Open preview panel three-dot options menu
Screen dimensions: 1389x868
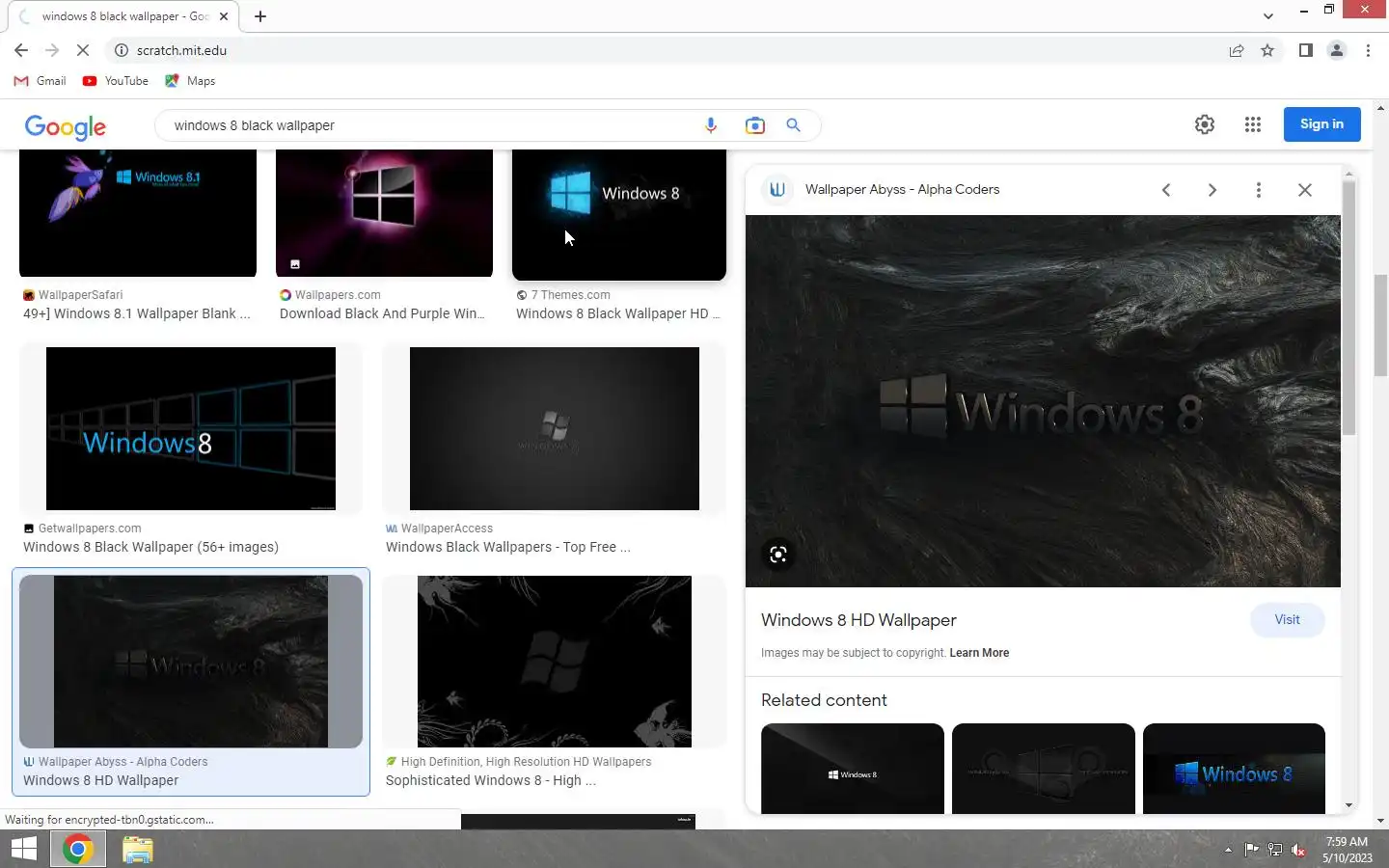(x=1259, y=190)
